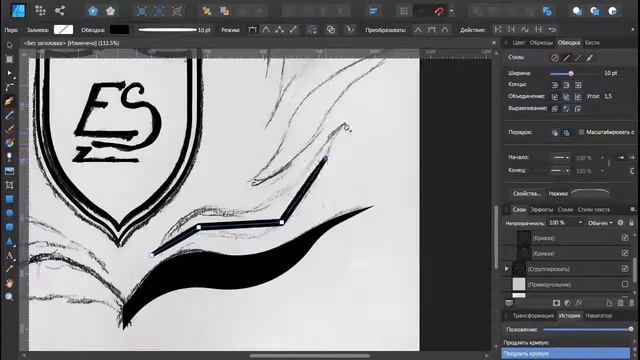Switch to Designer persona icon
This screenshot has height=360, width=640.
coord(18,11)
